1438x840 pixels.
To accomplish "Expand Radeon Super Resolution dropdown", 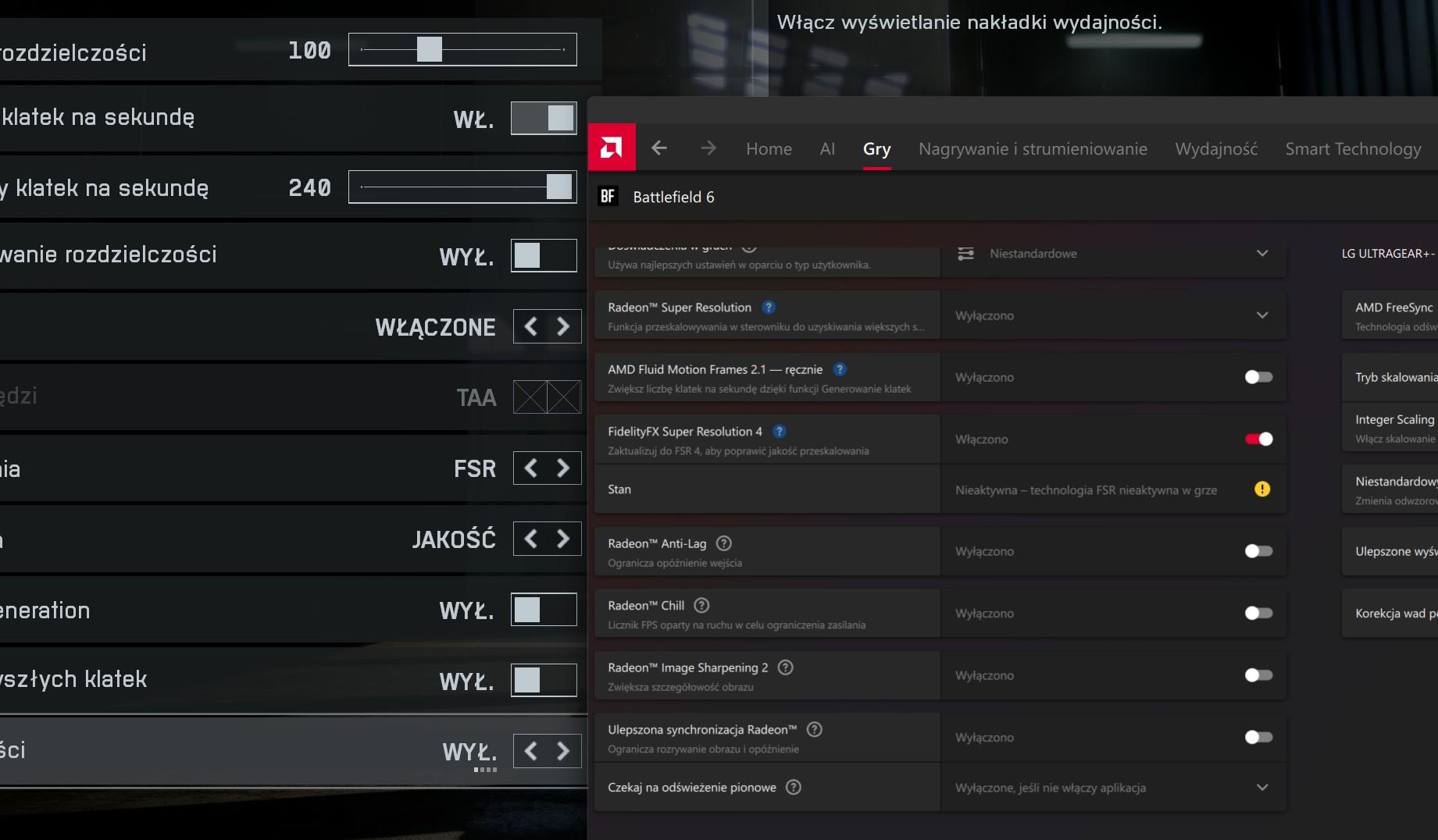I will 1262,315.
